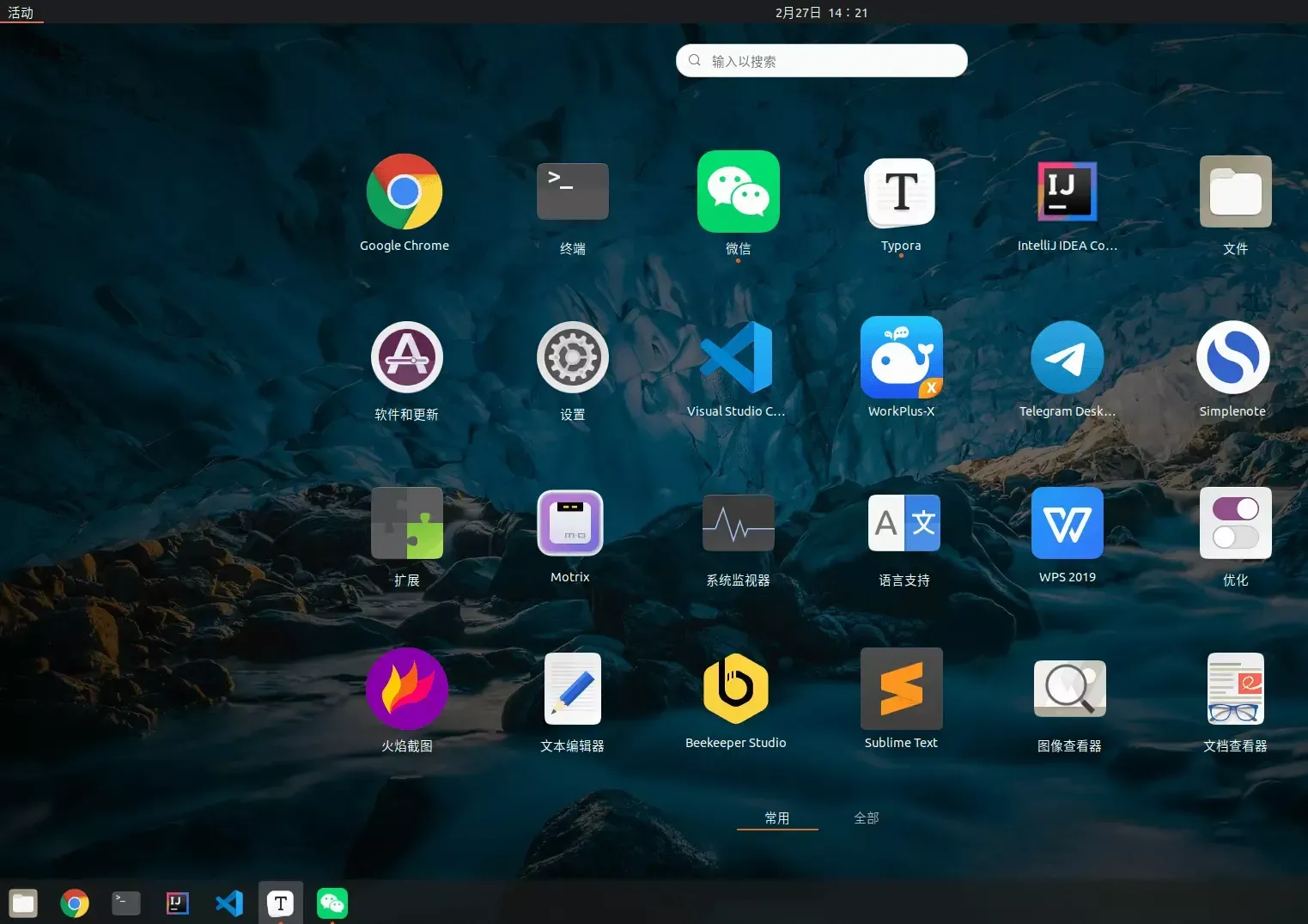Open 语言支持 language support

(904, 523)
